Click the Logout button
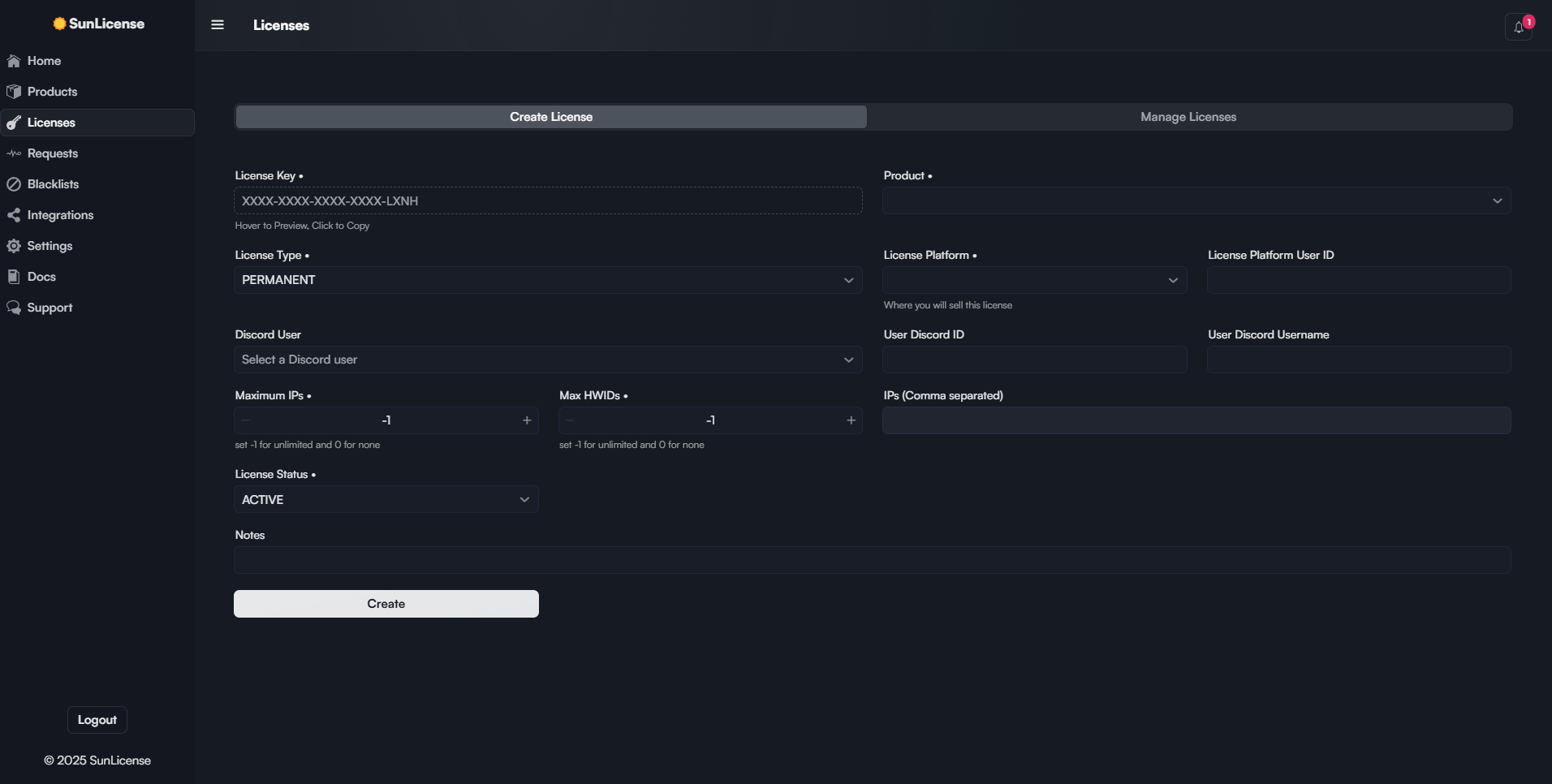 pyautogui.click(x=96, y=719)
